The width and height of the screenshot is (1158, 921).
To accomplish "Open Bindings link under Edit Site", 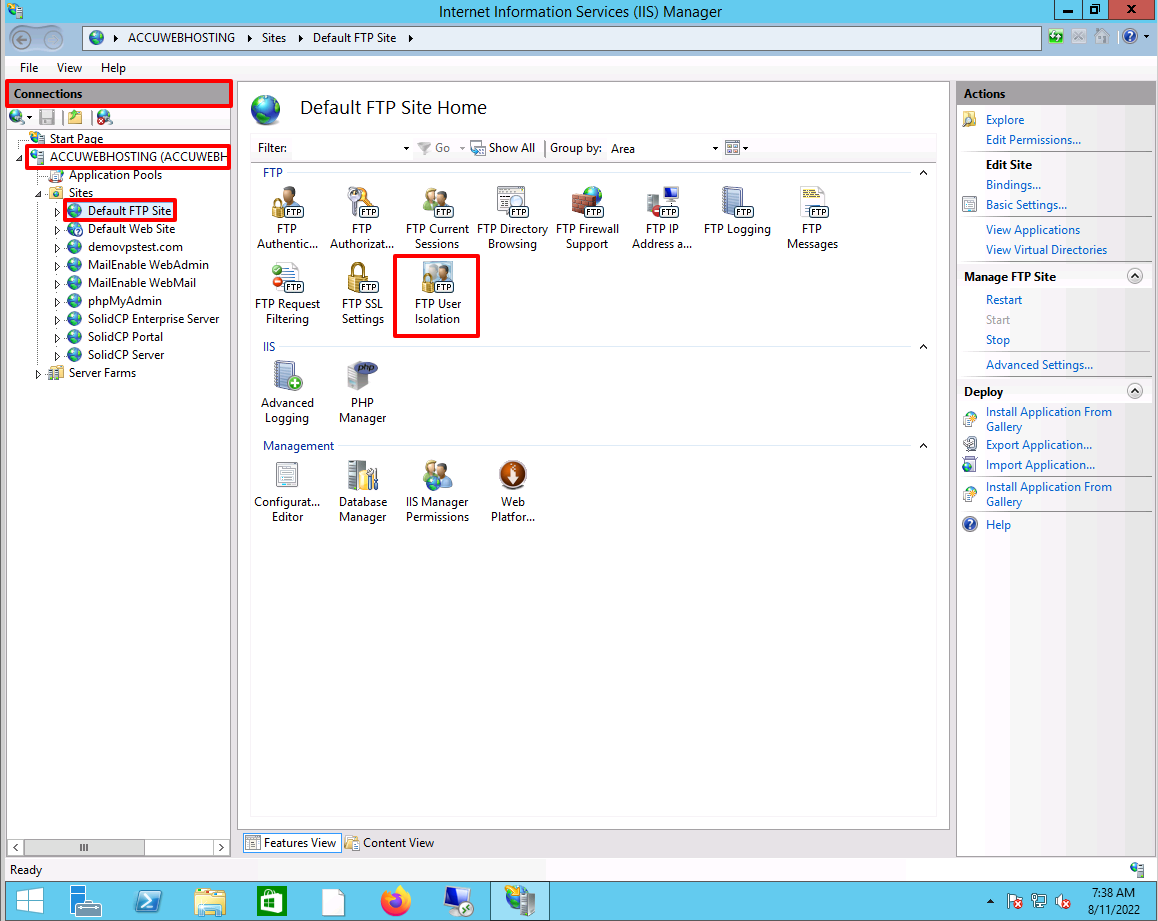I will 1013,185.
